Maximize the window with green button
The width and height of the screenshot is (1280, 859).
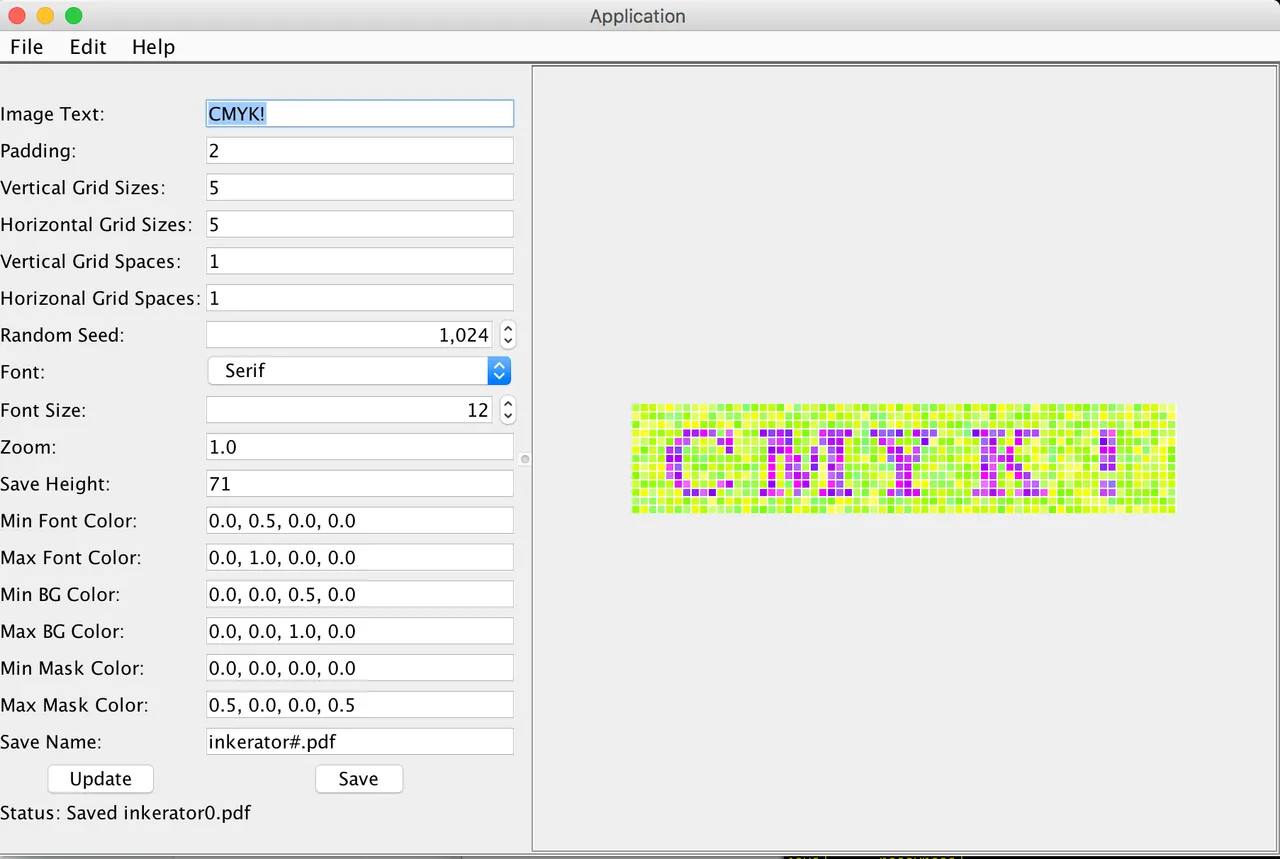pyautogui.click(x=73, y=16)
